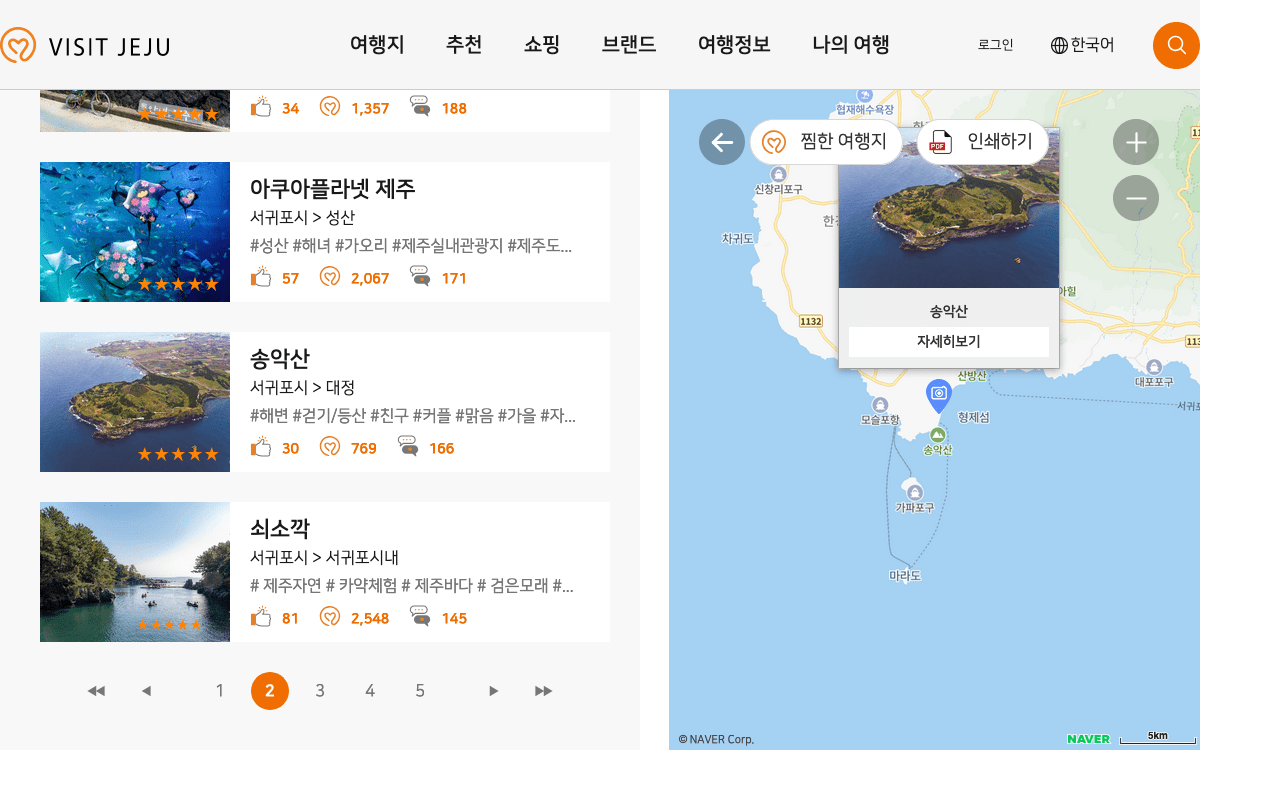Image resolution: width=1280 pixels, height=800 pixels.
Task: Open review bubble for 쇠소깍
Action: point(420,616)
